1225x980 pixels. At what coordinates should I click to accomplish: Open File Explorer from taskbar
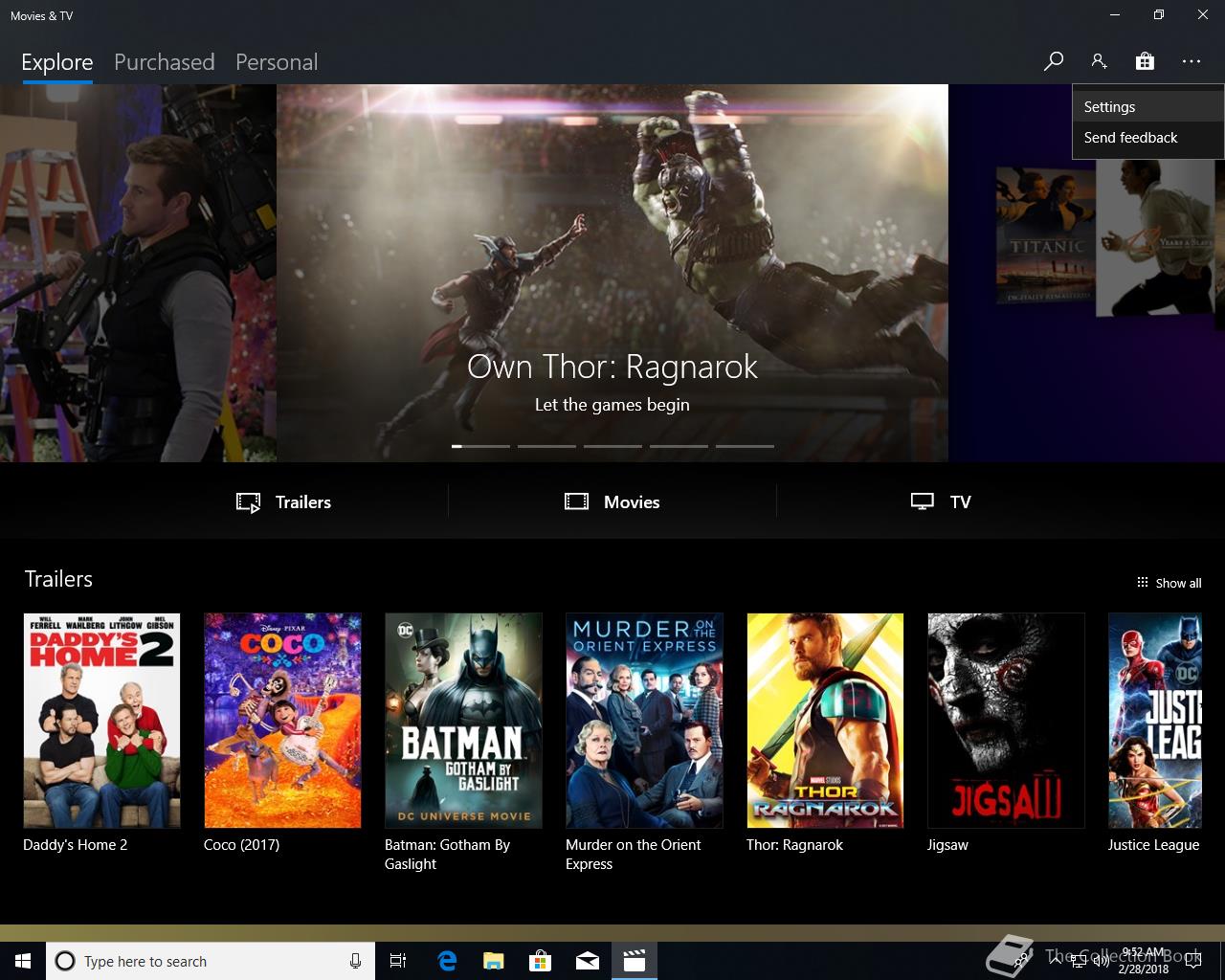494,961
